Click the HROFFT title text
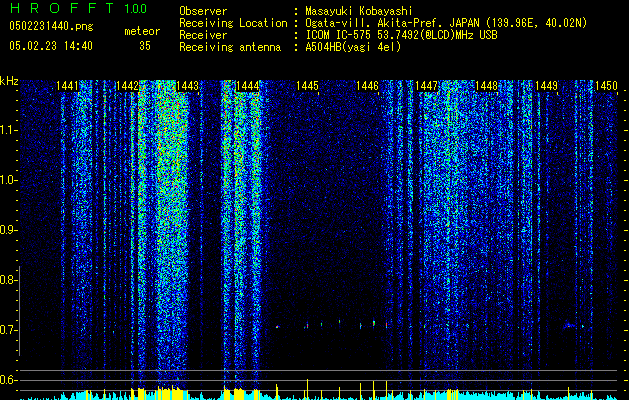This screenshot has height=400, width=629. pos(62,8)
